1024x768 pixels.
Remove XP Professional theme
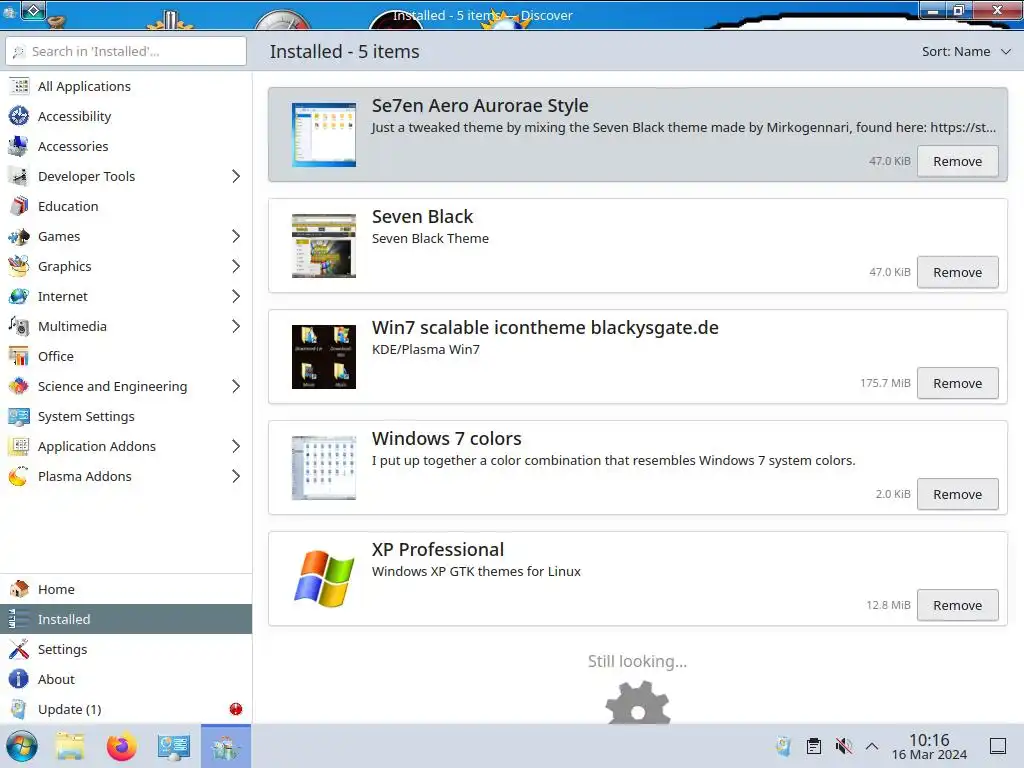click(x=957, y=605)
